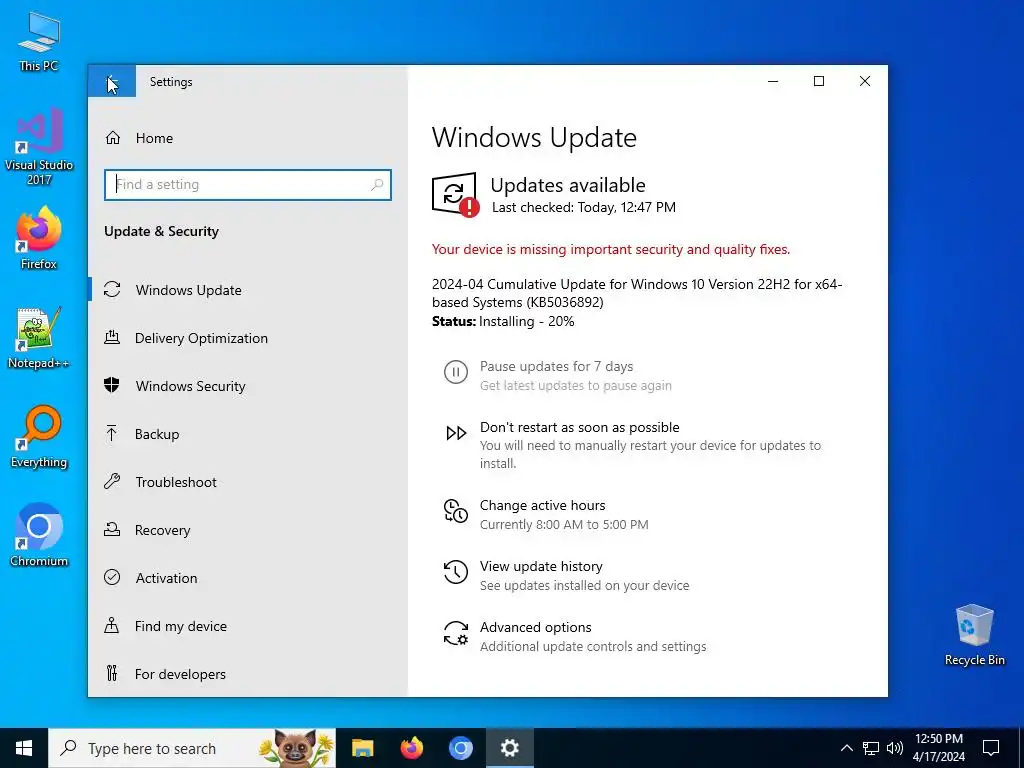
Task: Select the Windows Update sync icon in sidebar
Action: 112,289
